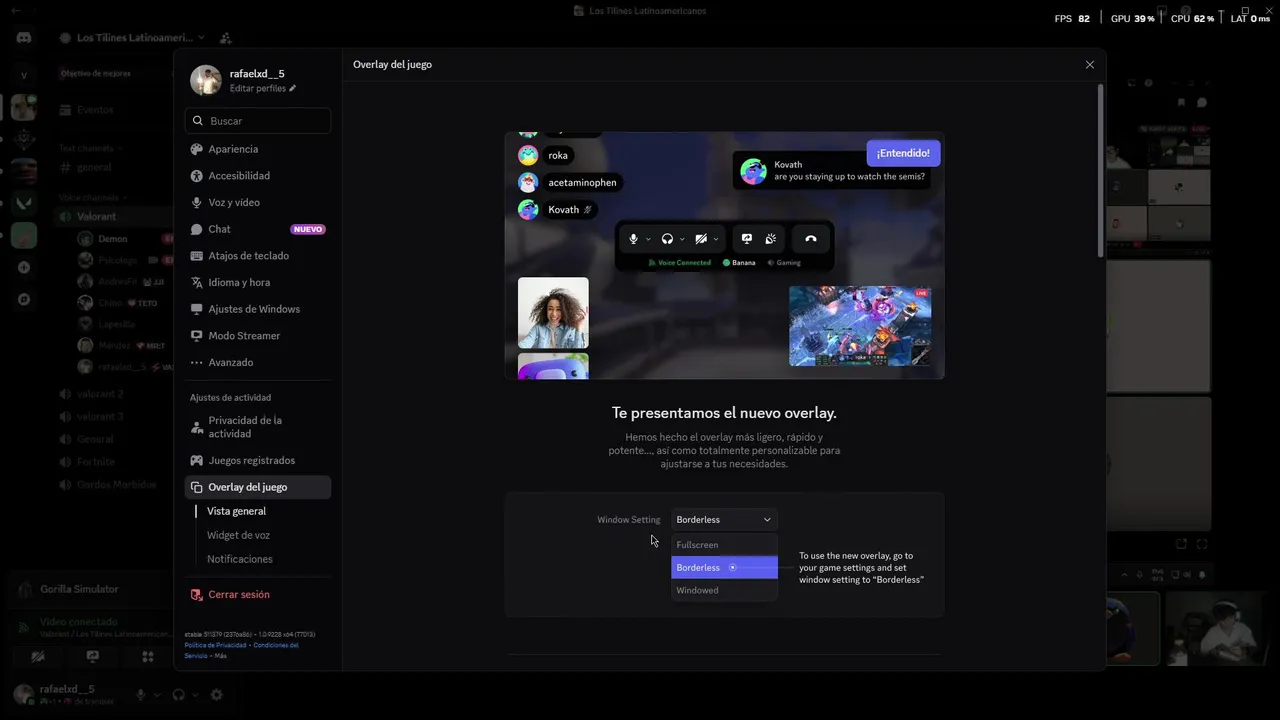Screen dimensions: 1280x720
Task: Click the Más link in settings footer
Action: click(x=221, y=656)
